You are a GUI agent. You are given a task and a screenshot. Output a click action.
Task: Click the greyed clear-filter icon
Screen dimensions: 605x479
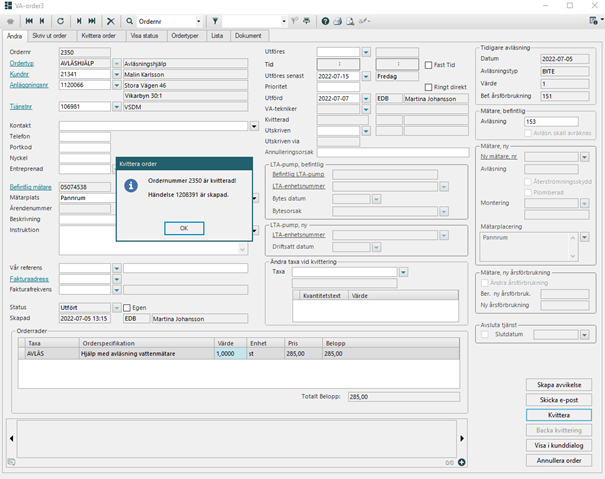(294, 21)
